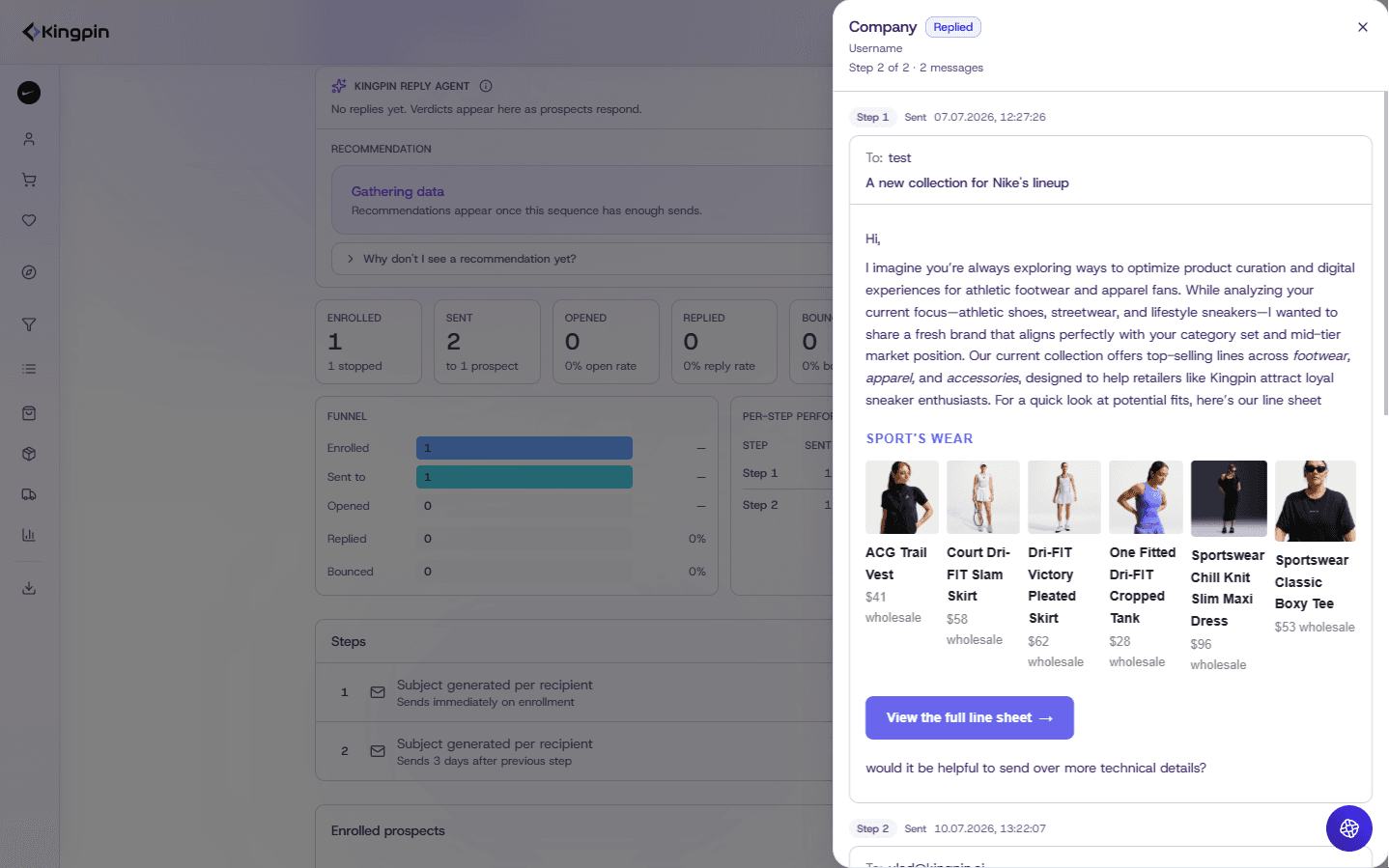
Task: Click the '$41 wholesale' price text
Action: [893, 607]
